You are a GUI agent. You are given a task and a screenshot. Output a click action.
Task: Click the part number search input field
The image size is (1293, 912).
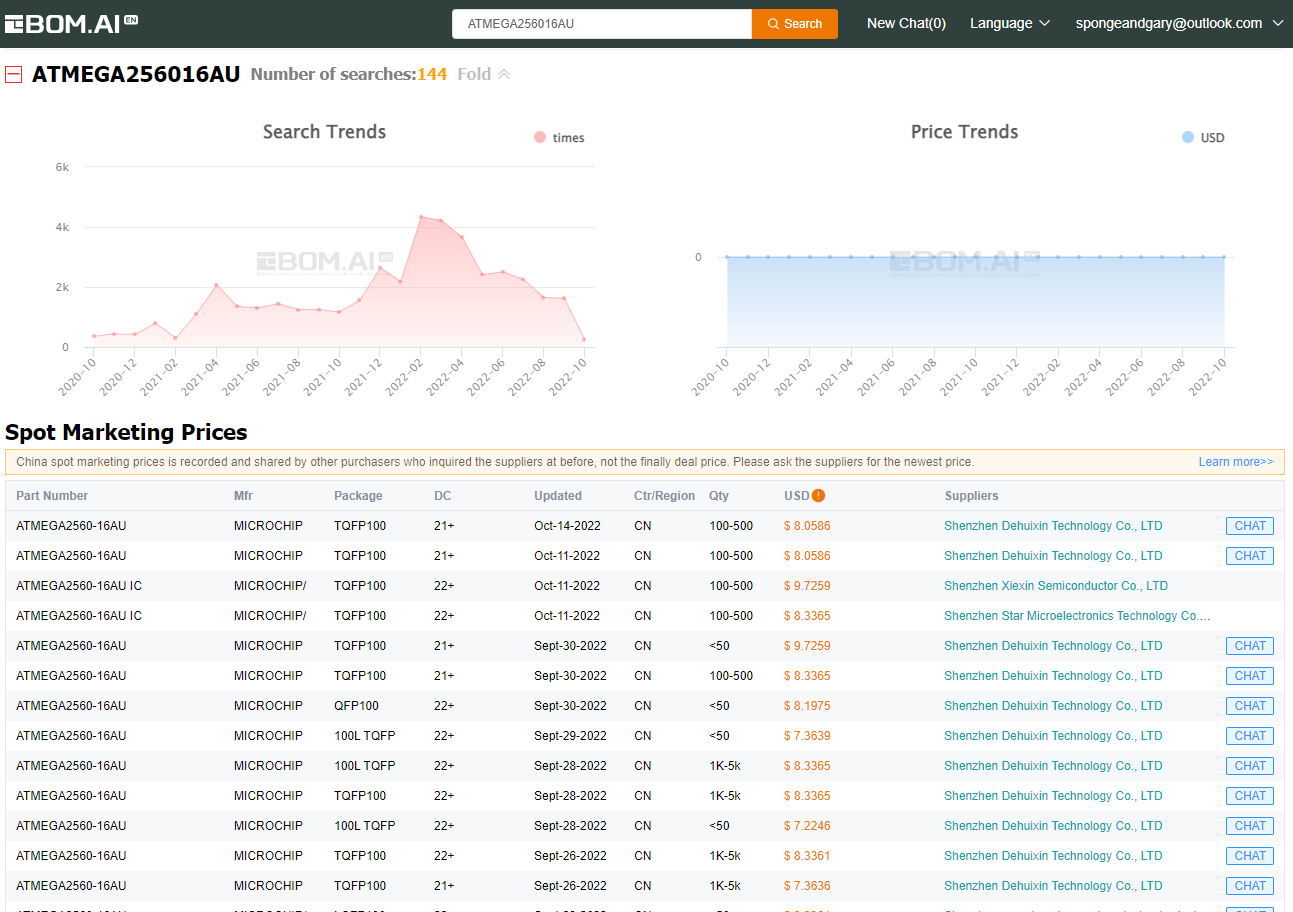click(x=602, y=24)
